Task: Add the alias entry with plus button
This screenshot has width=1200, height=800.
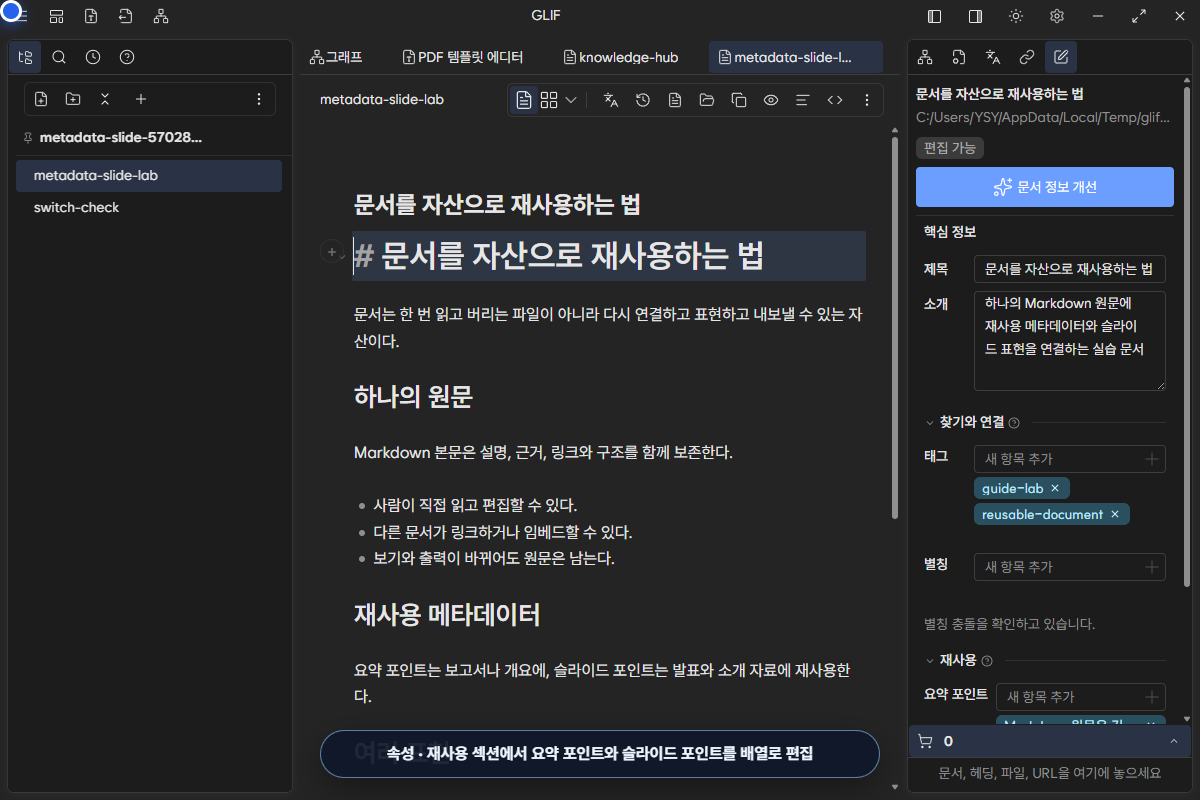Action: pyautogui.click(x=1152, y=567)
